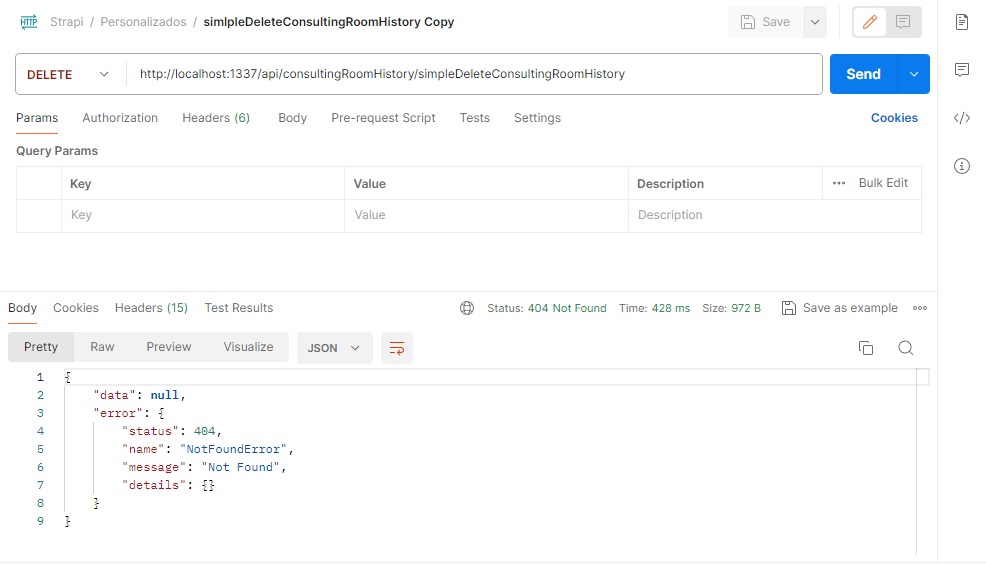Search the response with magnifier icon
The image size is (986, 564).
(x=905, y=348)
